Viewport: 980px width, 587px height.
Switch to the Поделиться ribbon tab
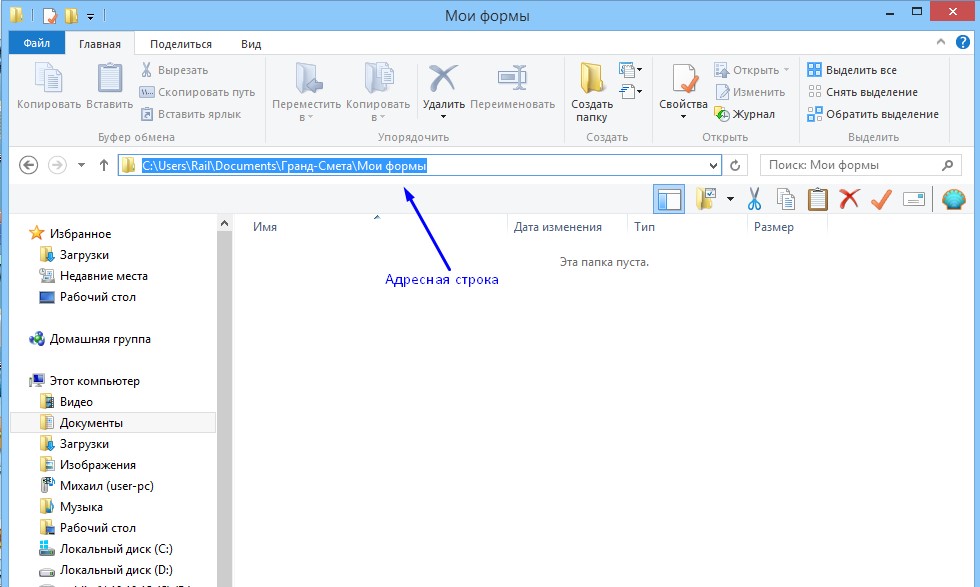pyautogui.click(x=181, y=44)
